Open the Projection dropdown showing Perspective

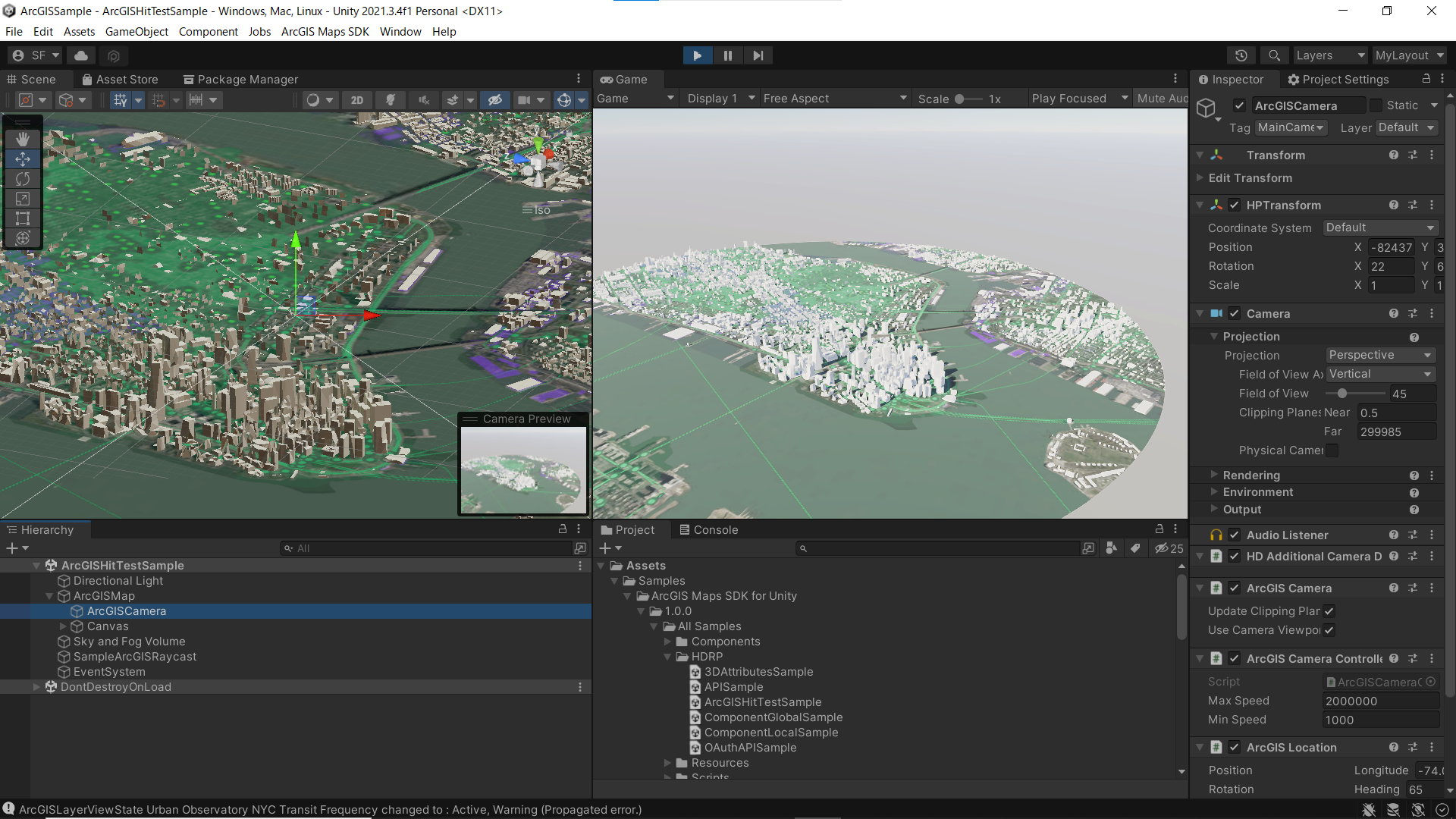1379,354
